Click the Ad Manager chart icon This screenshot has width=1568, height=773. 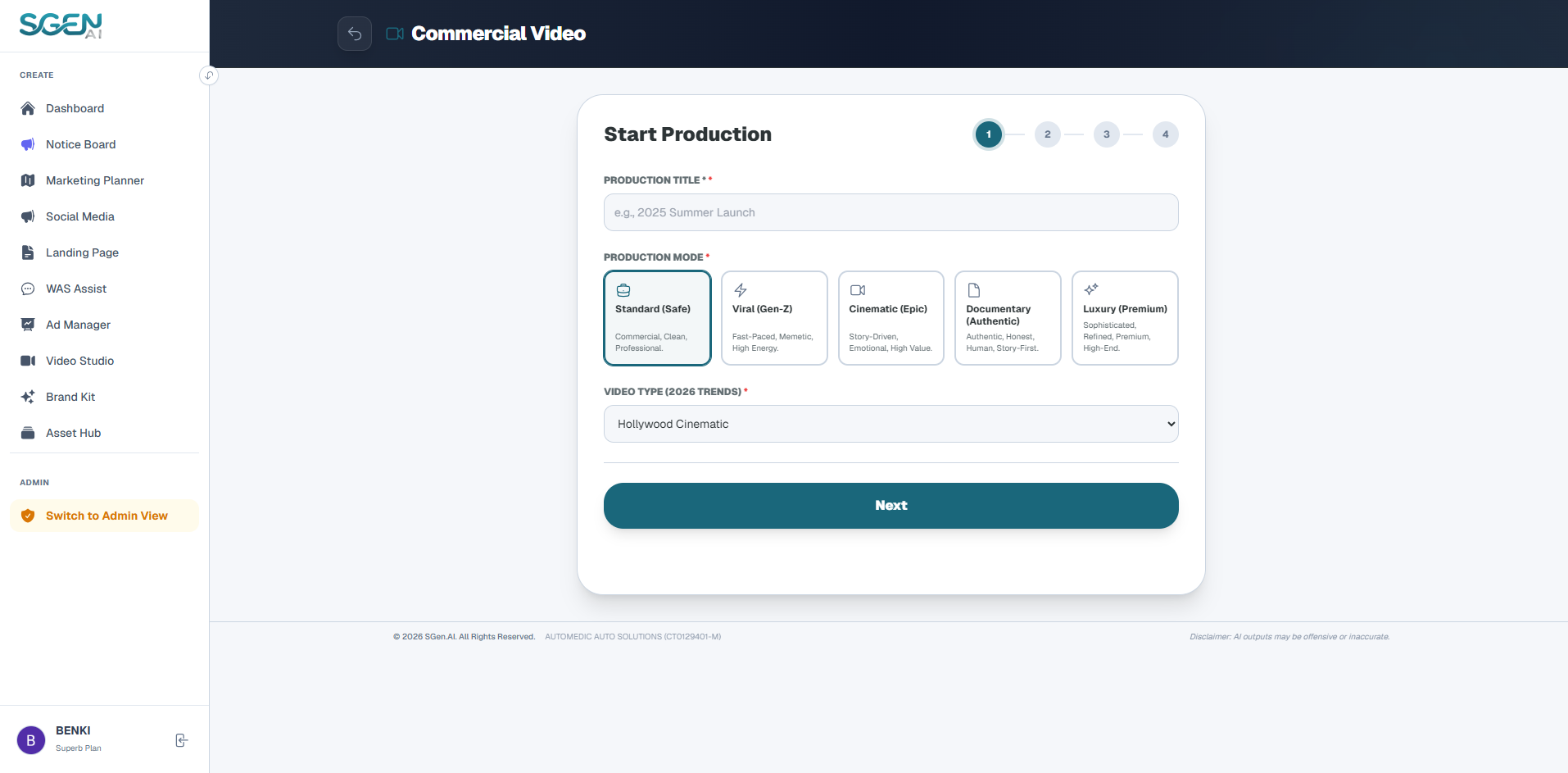tap(28, 325)
